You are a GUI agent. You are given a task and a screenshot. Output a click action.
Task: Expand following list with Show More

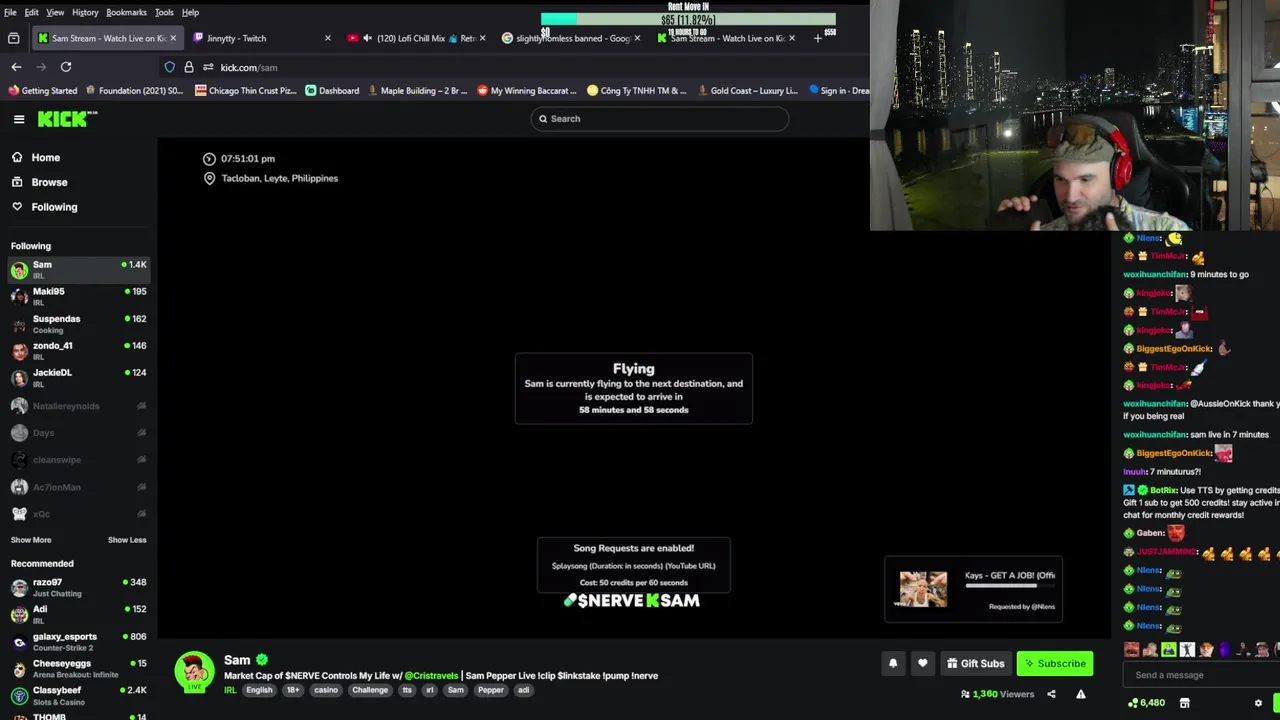click(31, 540)
